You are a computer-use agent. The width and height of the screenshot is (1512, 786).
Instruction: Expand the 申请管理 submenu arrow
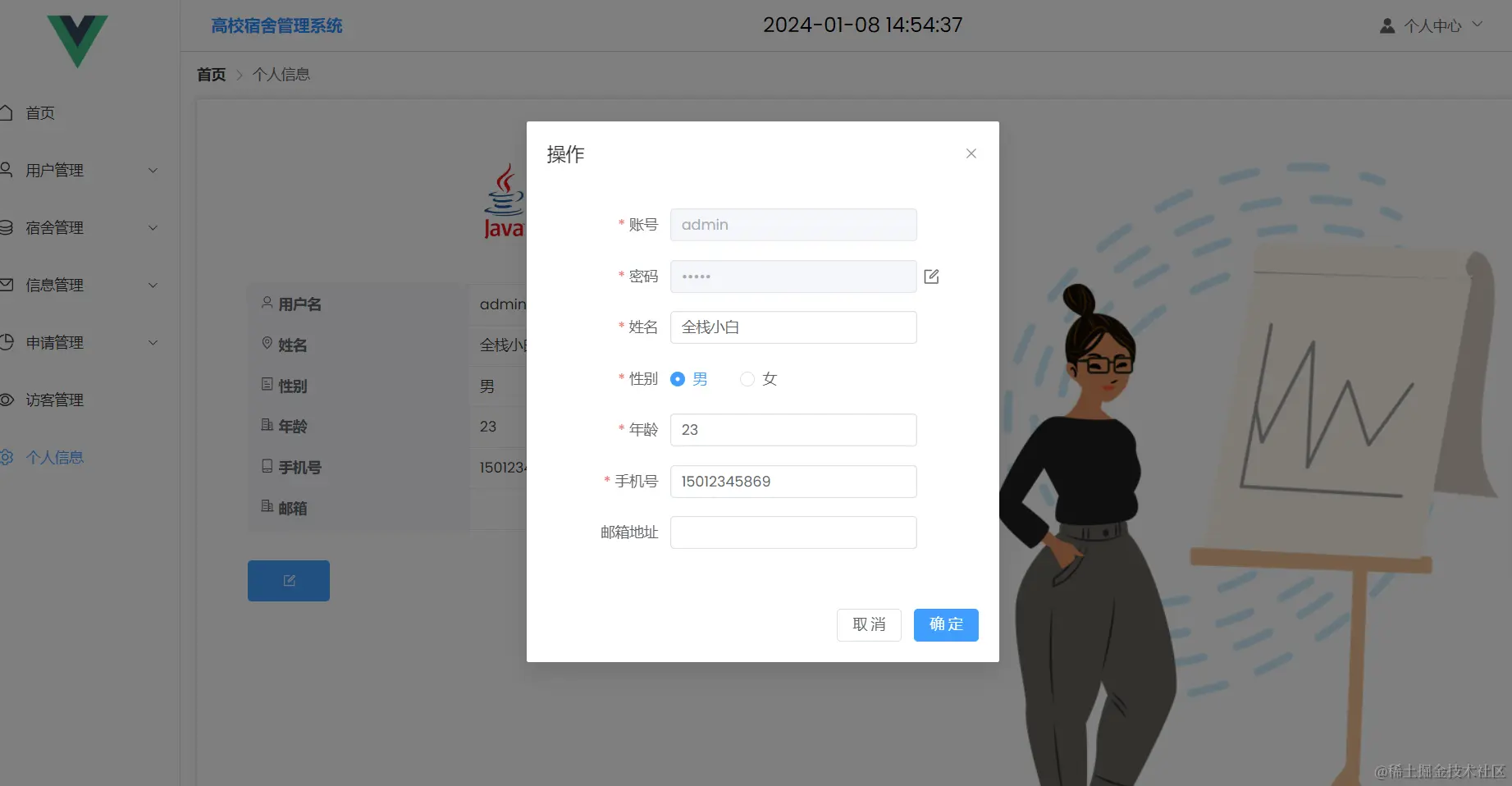pyautogui.click(x=153, y=343)
